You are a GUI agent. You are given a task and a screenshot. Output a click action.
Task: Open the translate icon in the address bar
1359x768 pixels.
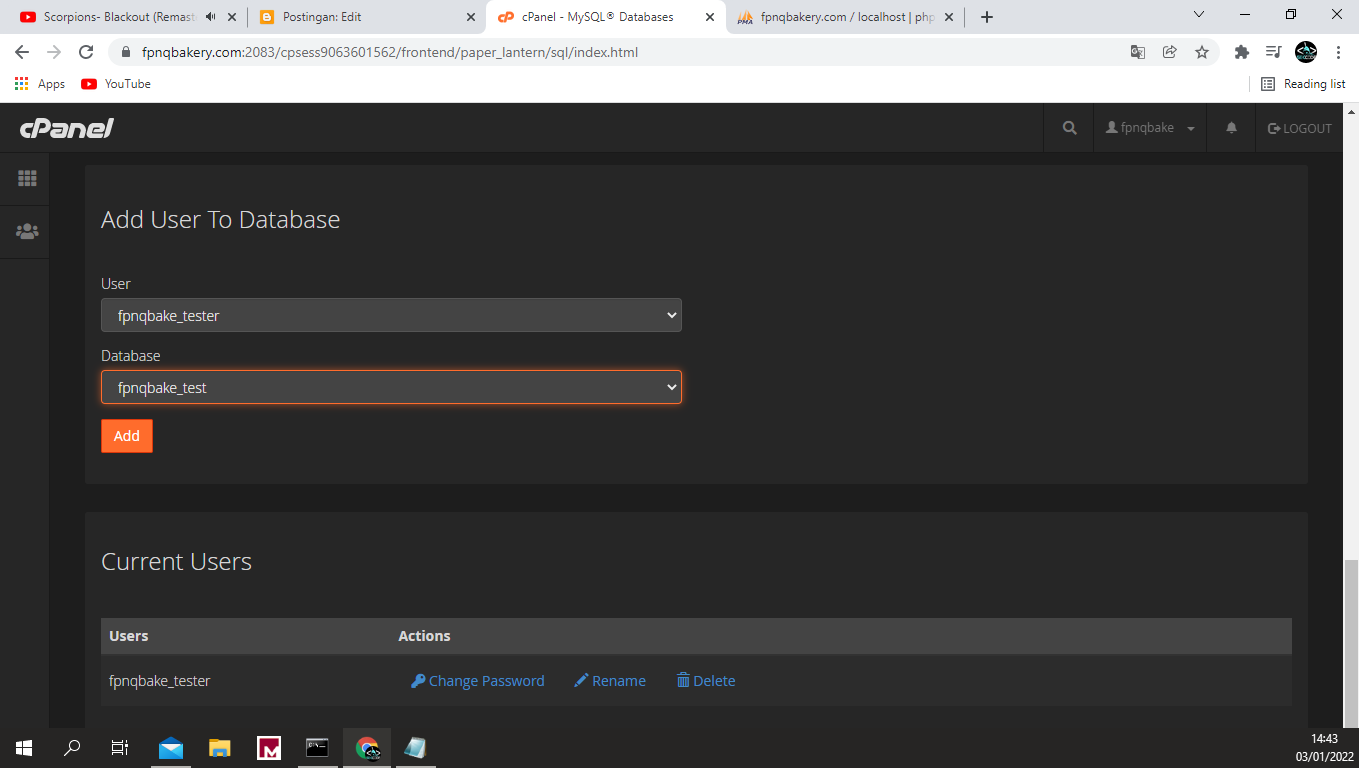tap(1138, 52)
